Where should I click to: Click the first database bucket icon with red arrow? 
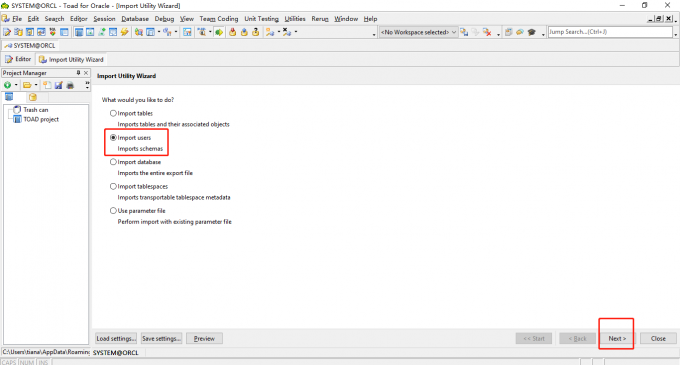232,32
